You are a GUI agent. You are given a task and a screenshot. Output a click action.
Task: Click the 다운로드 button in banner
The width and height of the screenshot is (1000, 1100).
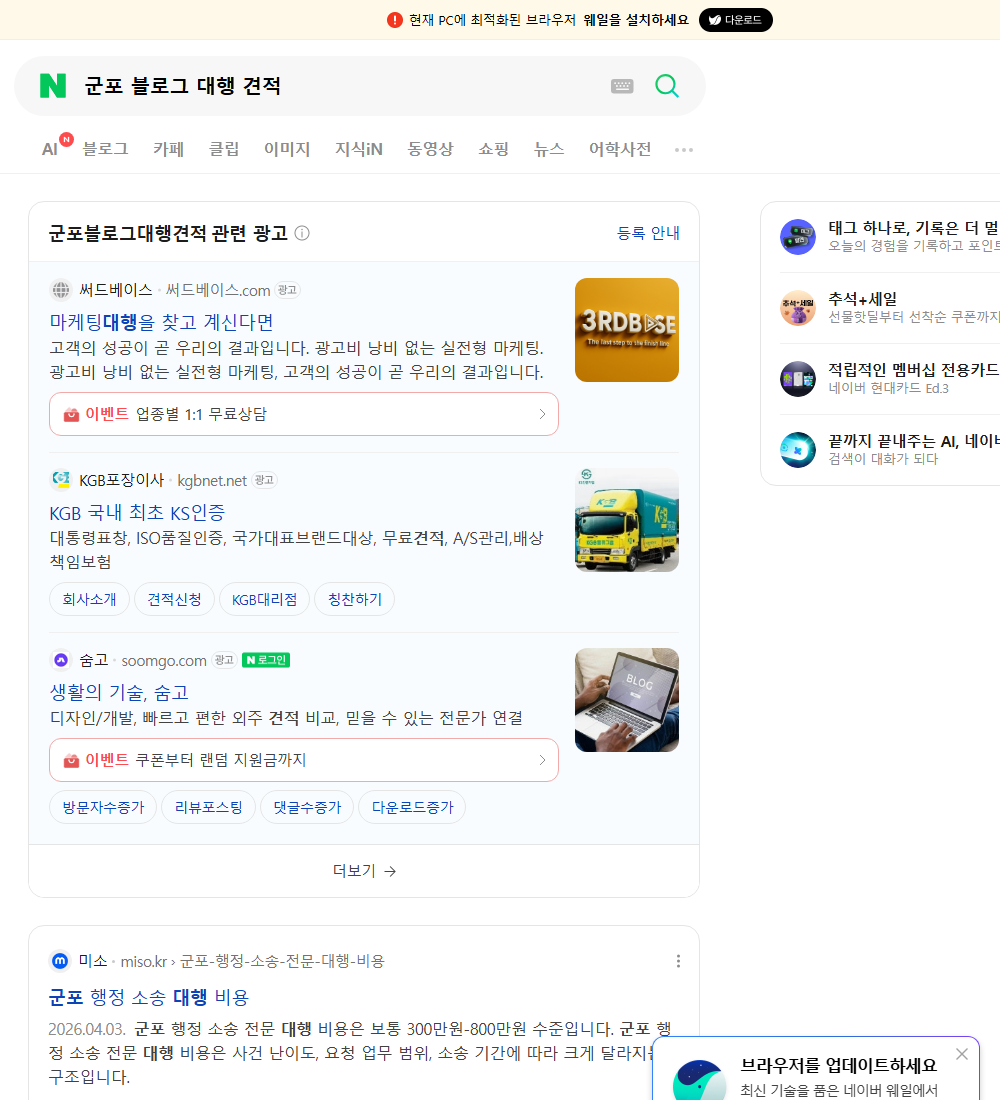(735, 20)
